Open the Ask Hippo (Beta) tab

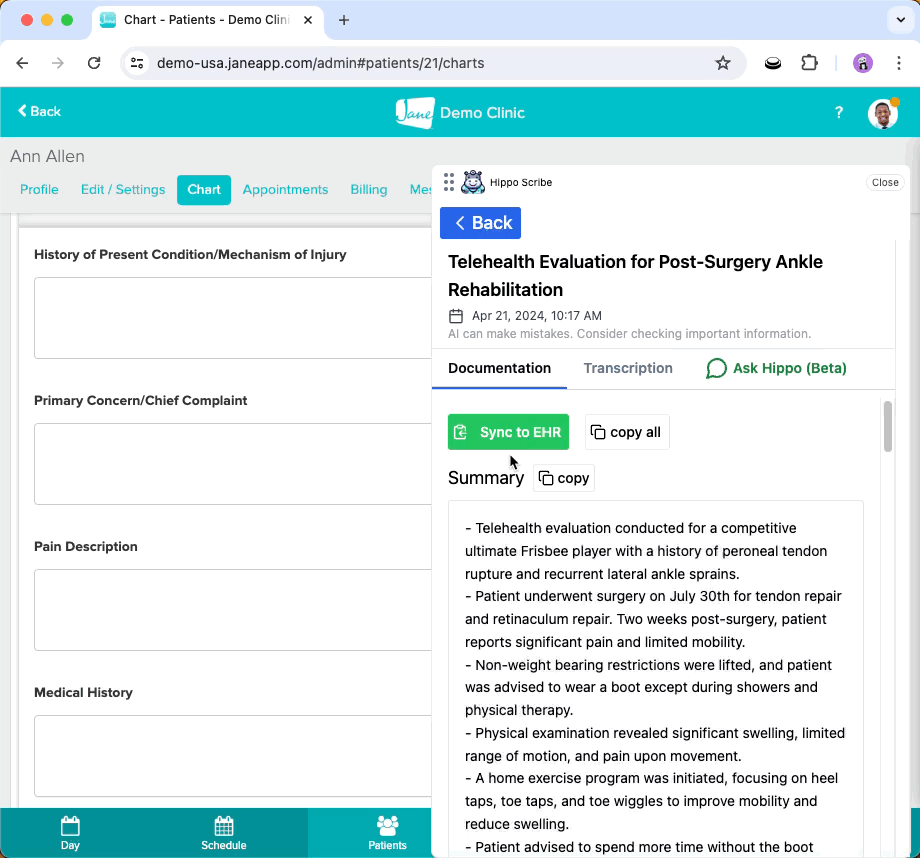(x=776, y=368)
